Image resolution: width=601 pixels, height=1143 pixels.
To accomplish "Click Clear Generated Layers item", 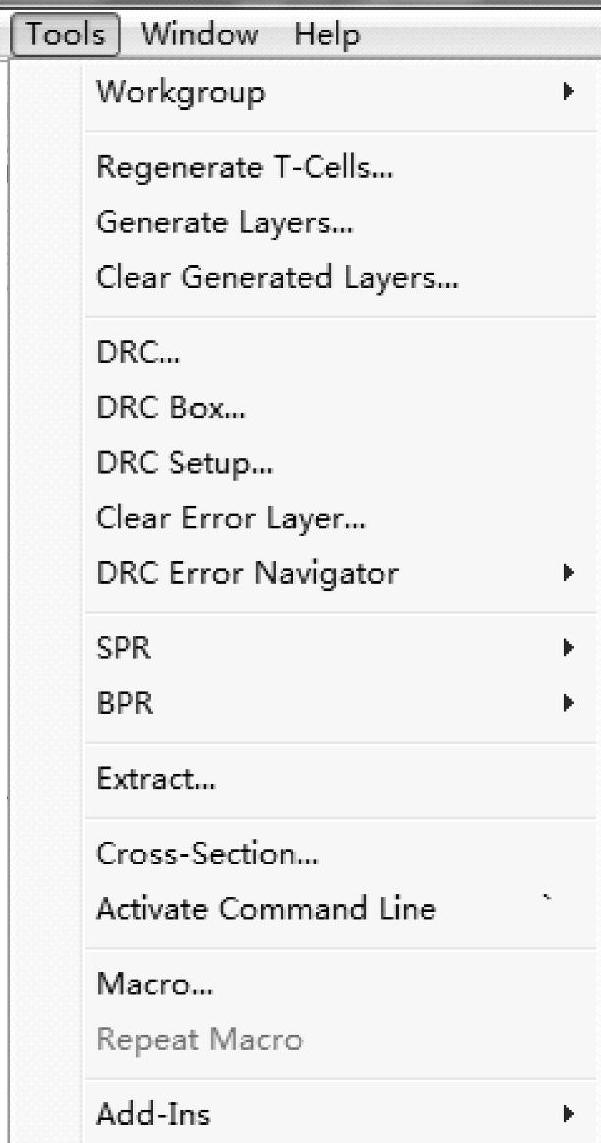I will click(x=277, y=277).
